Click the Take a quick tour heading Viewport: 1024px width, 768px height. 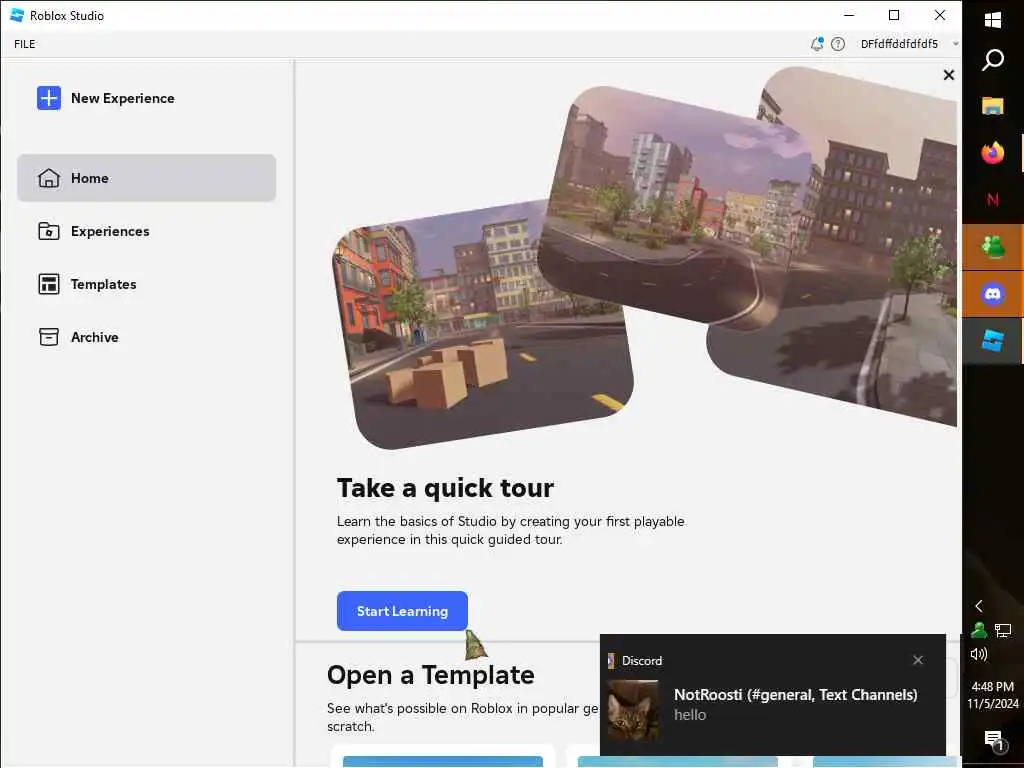(x=445, y=488)
